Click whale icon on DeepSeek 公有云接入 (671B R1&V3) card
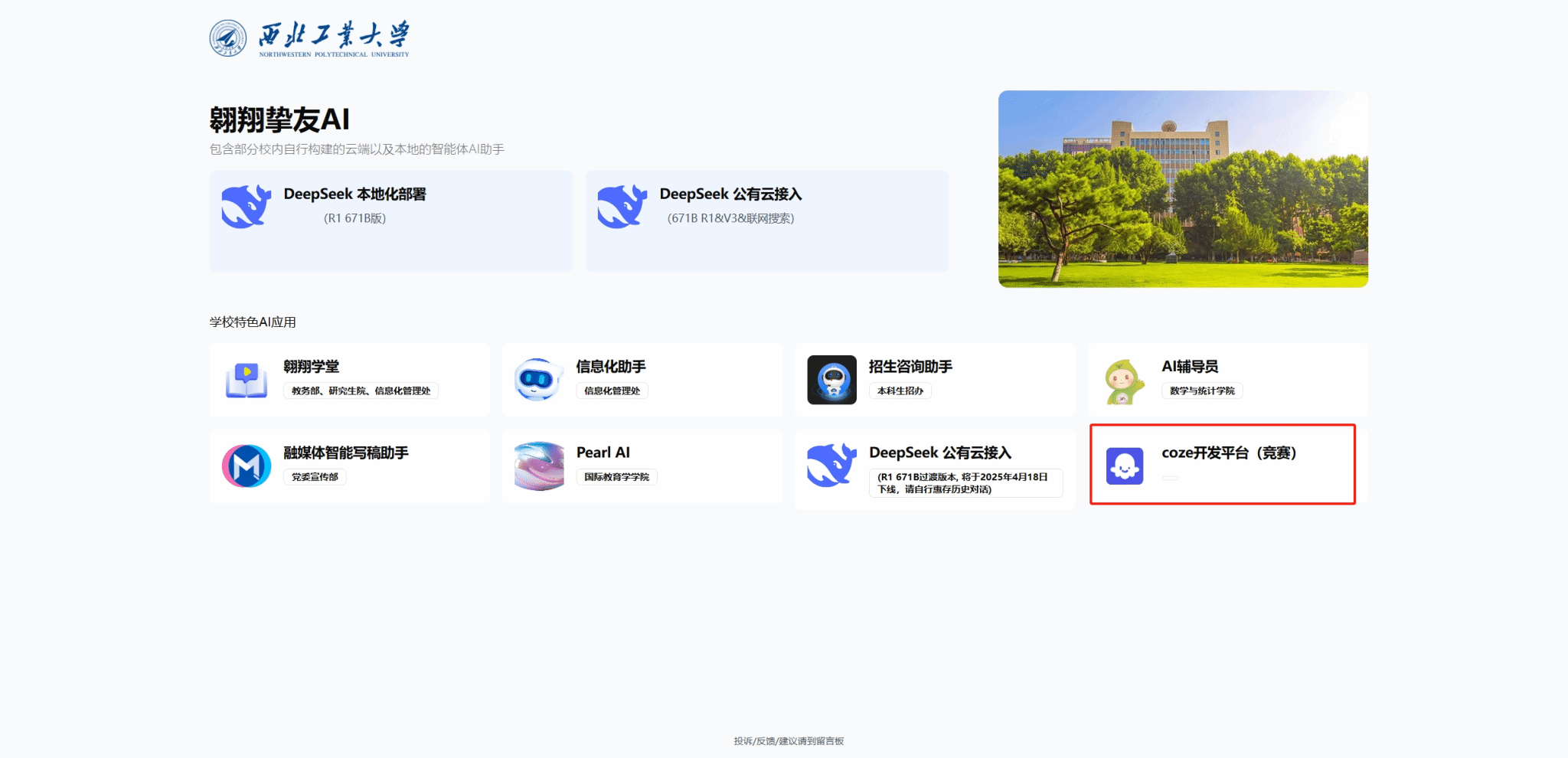 click(x=622, y=207)
